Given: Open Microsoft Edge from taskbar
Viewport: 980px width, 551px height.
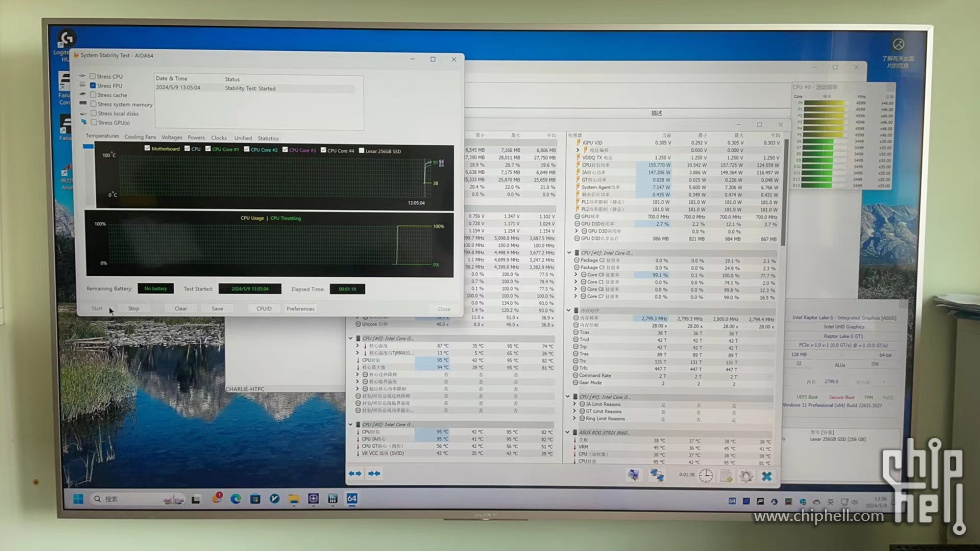Looking at the screenshot, I should coord(236,499).
